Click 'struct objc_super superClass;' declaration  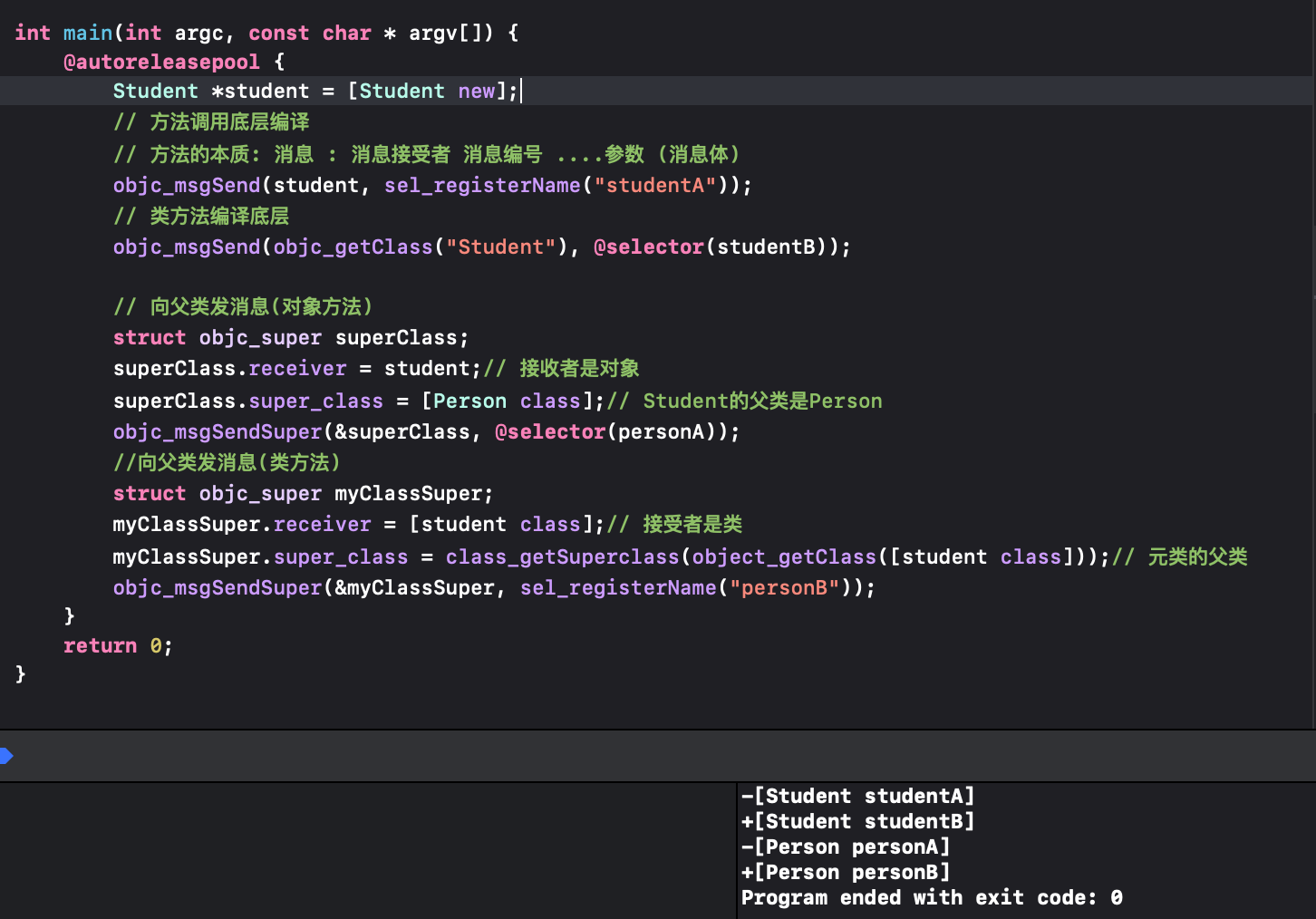(x=291, y=337)
